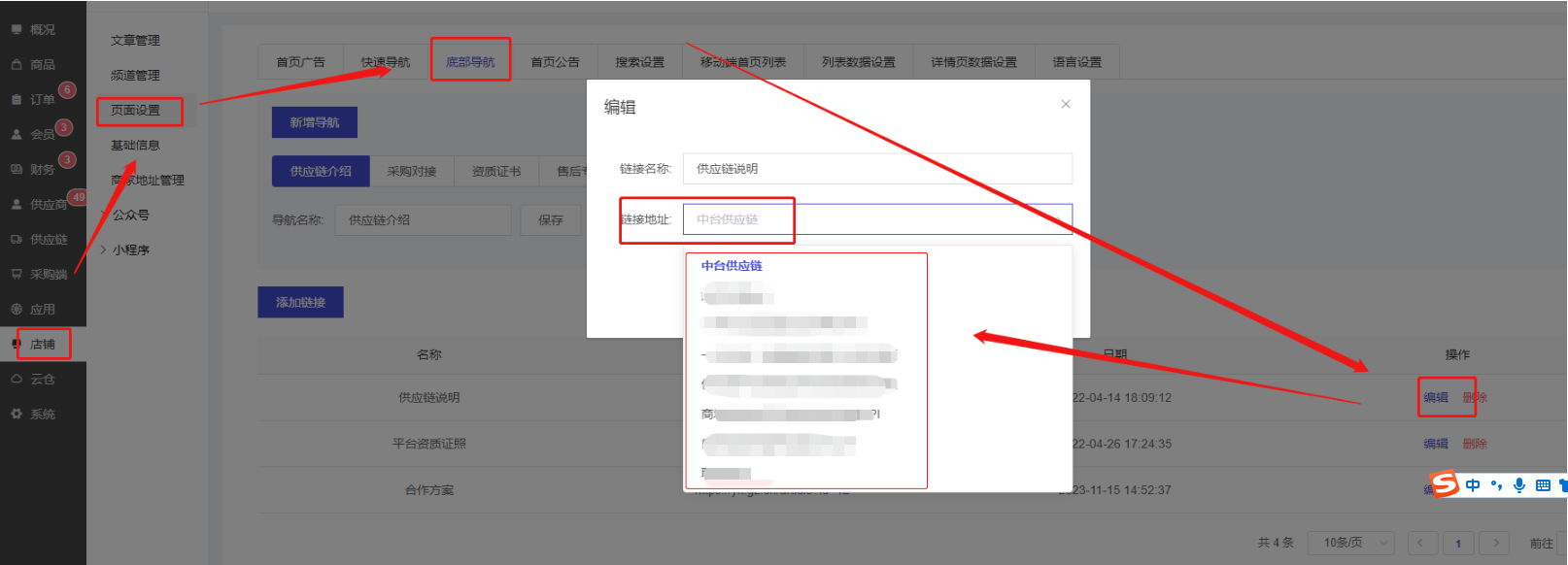Click the 云仓 cloud icon in the sidebar
Screen dimensions: 1568x565
[x=17, y=380]
